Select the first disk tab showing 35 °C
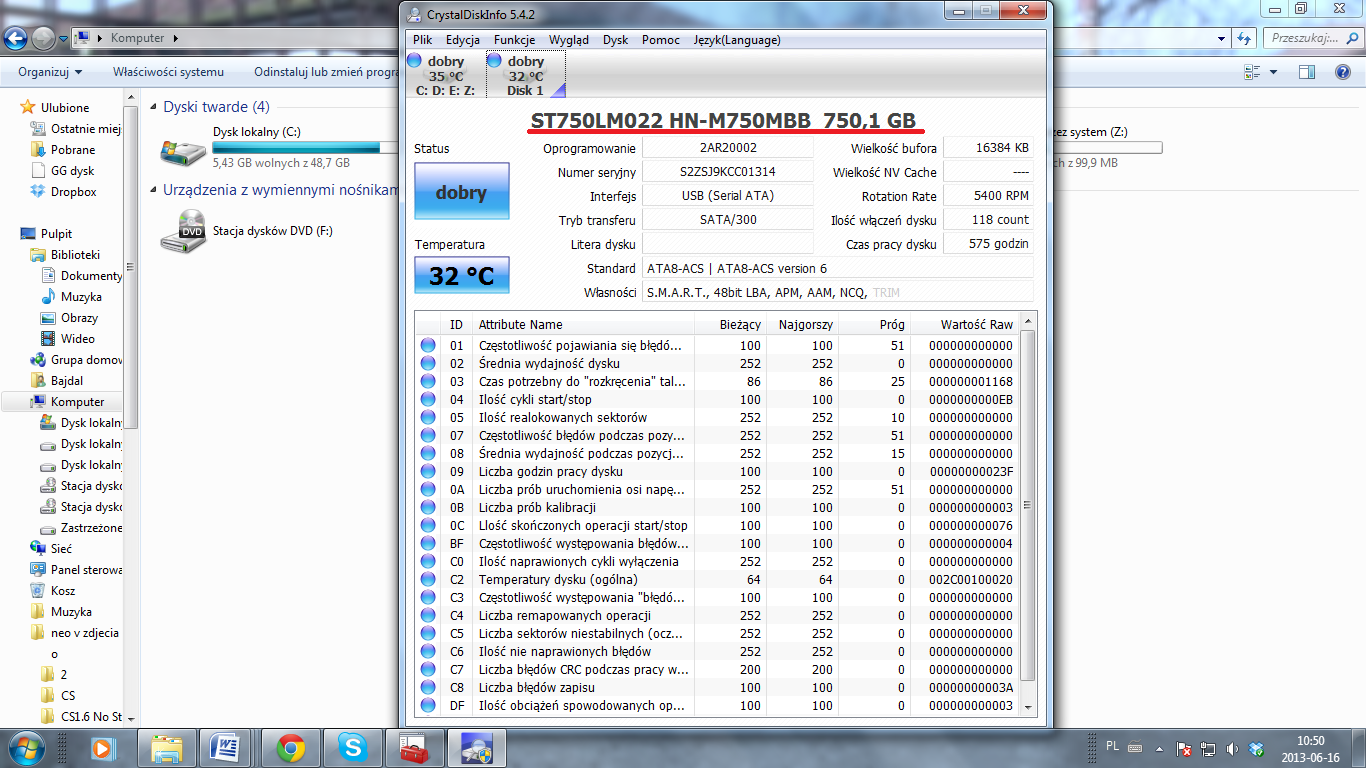 coord(445,76)
